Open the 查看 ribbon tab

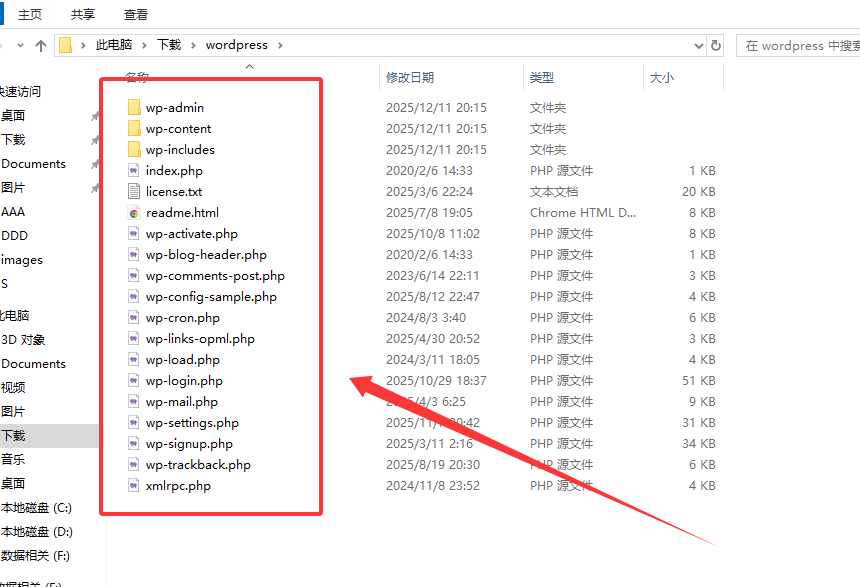[136, 15]
